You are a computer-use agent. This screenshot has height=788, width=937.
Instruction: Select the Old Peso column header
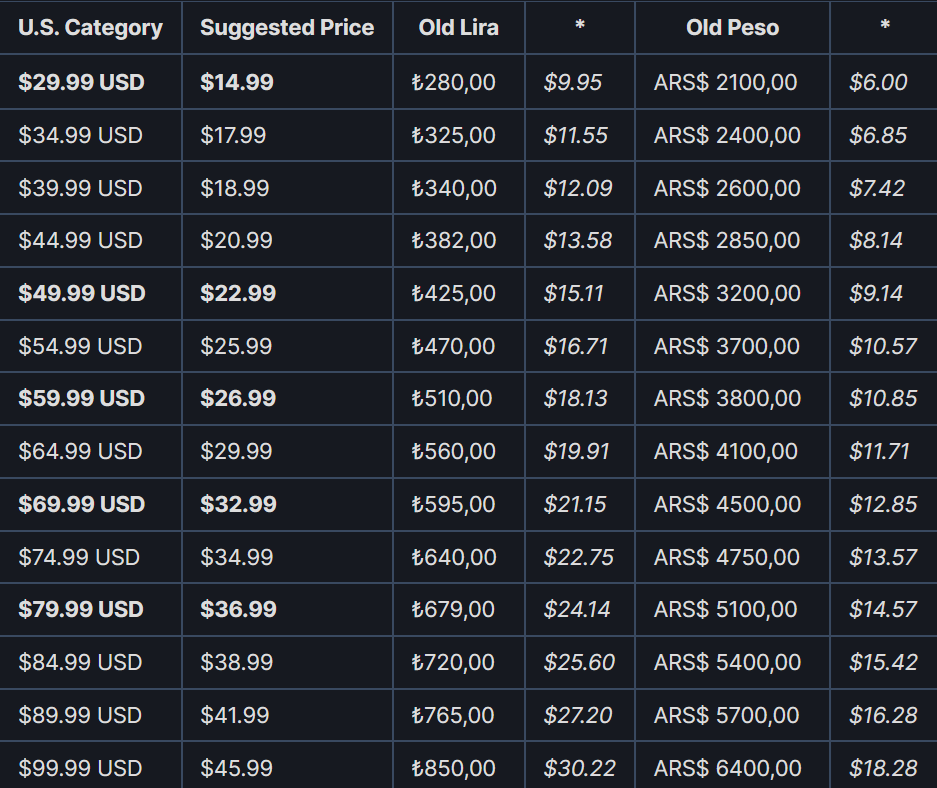732,28
